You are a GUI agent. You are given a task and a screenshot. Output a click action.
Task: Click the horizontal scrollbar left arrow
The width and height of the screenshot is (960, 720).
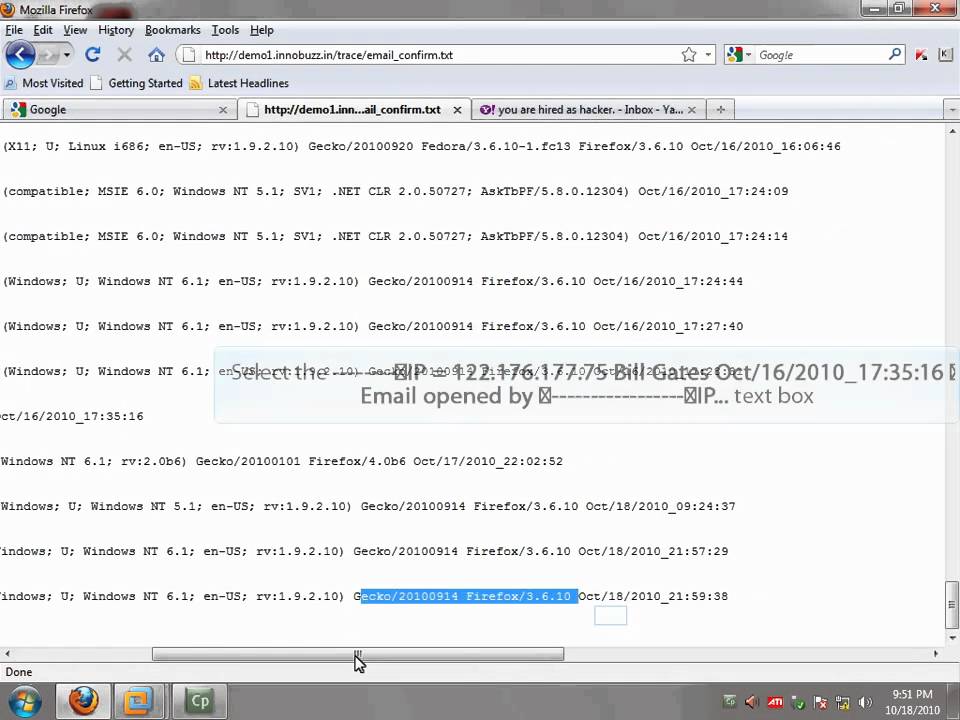pos(7,654)
